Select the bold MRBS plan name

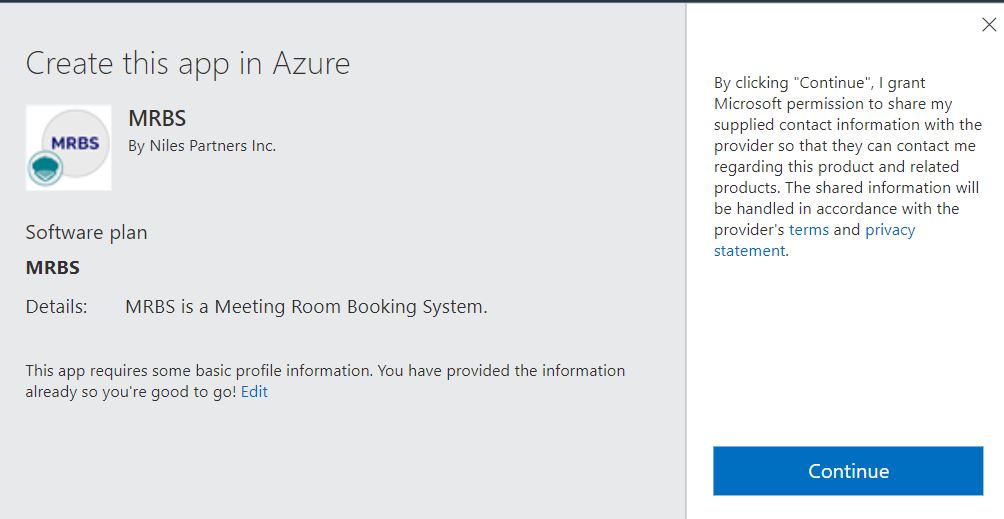coord(52,268)
